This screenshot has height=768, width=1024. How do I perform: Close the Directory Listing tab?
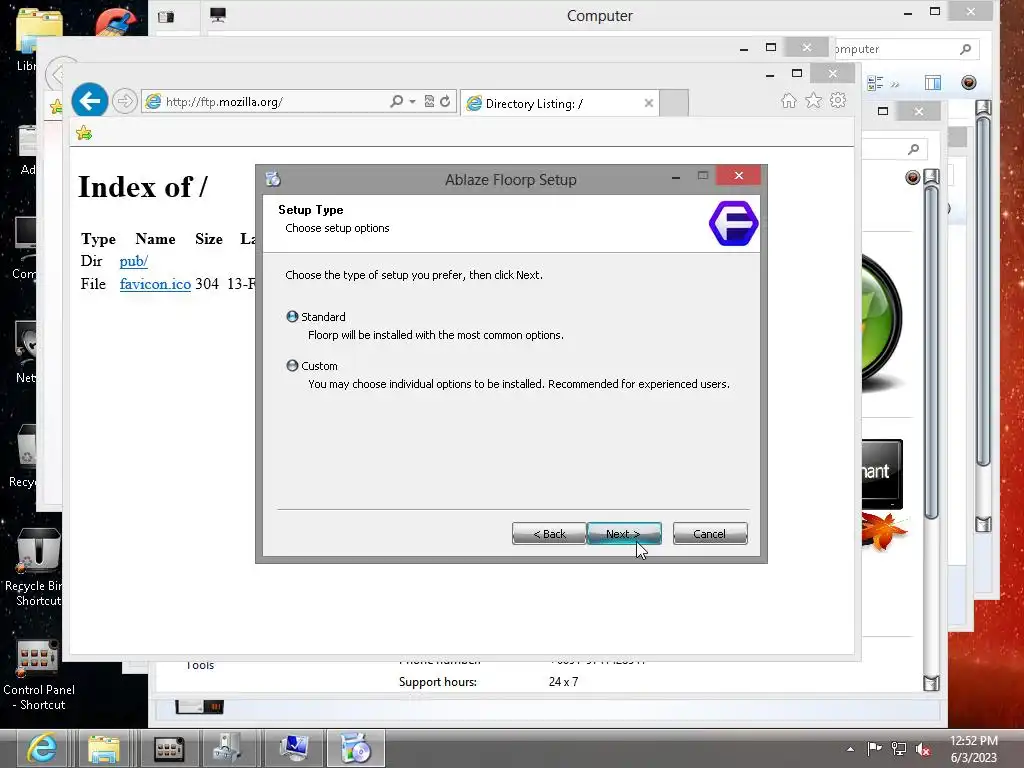point(648,103)
